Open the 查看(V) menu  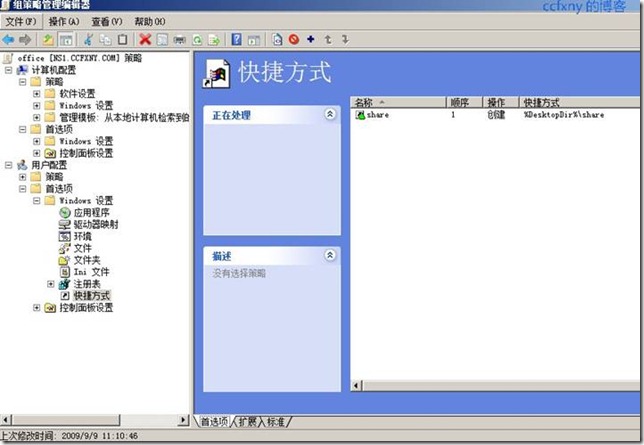click(107, 21)
